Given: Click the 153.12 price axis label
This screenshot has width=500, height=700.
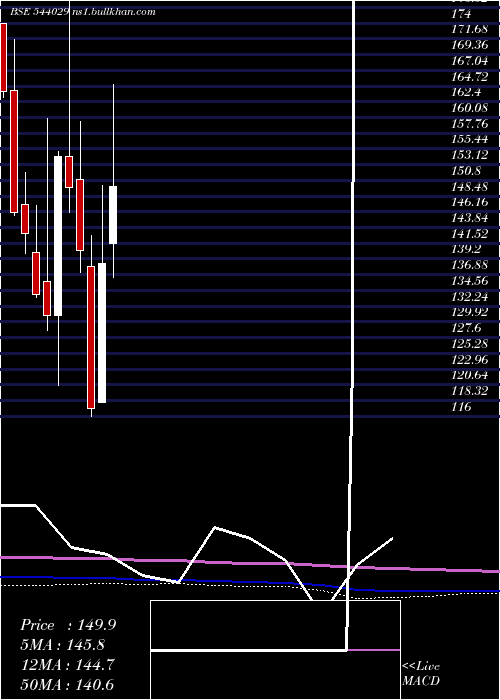Looking at the screenshot, I should (470, 155).
